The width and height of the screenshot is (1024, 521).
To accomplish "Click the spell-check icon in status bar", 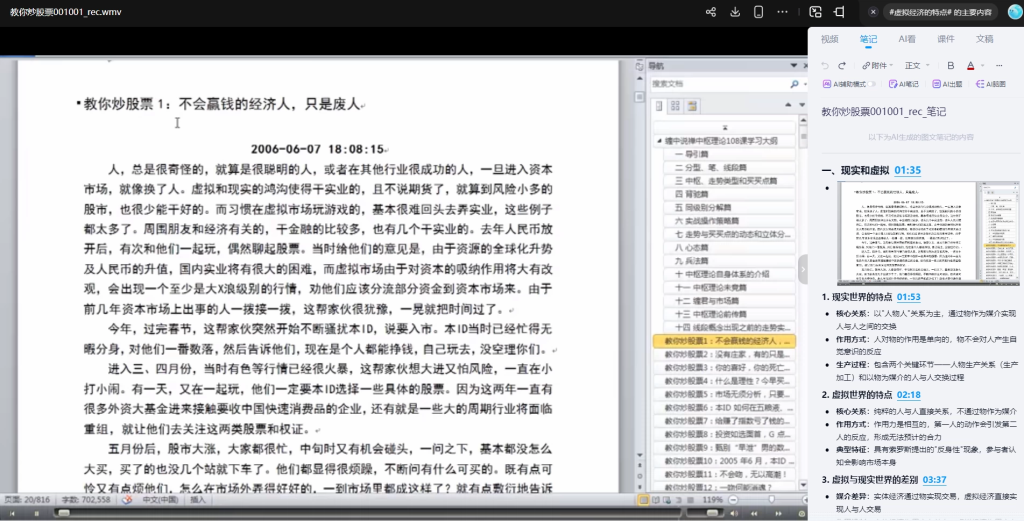I will point(127,500).
